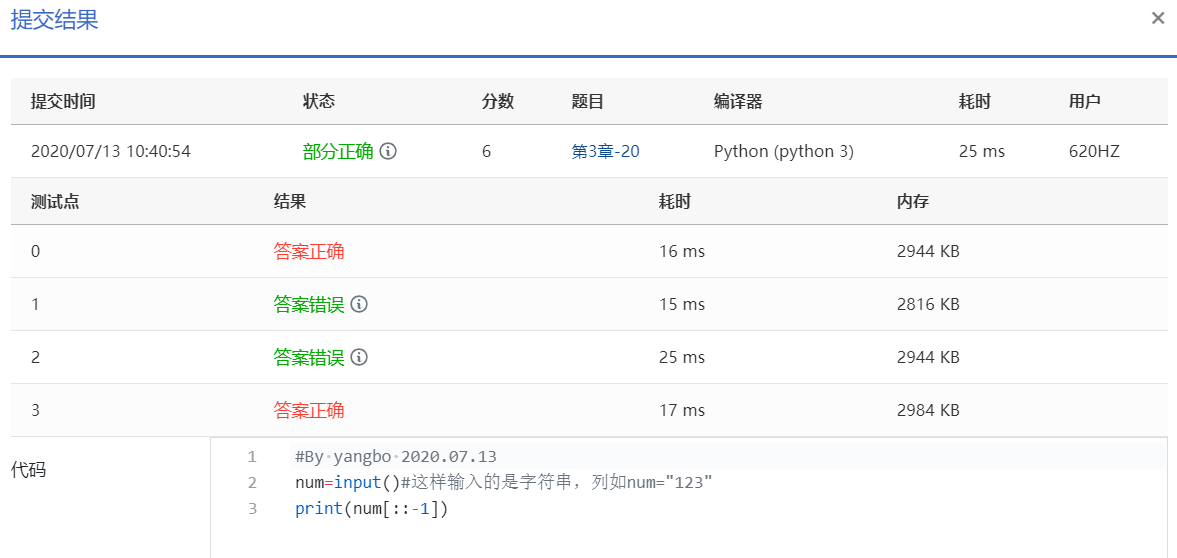Click submission time 2020/07/13 10:40:54
The height and width of the screenshot is (558, 1177).
(x=110, y=151)
